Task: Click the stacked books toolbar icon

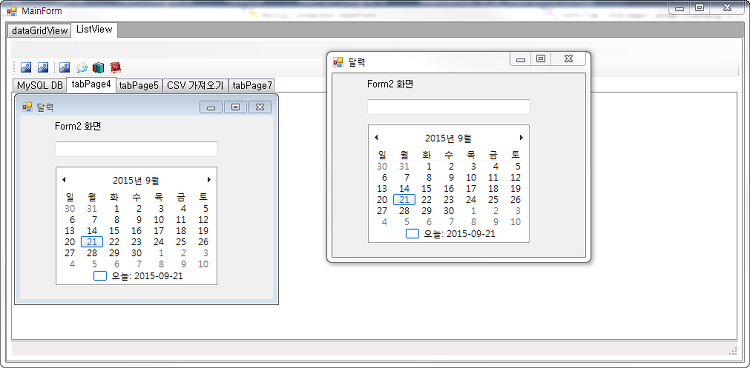Action: pyautogui.click(x=98, y=67)
